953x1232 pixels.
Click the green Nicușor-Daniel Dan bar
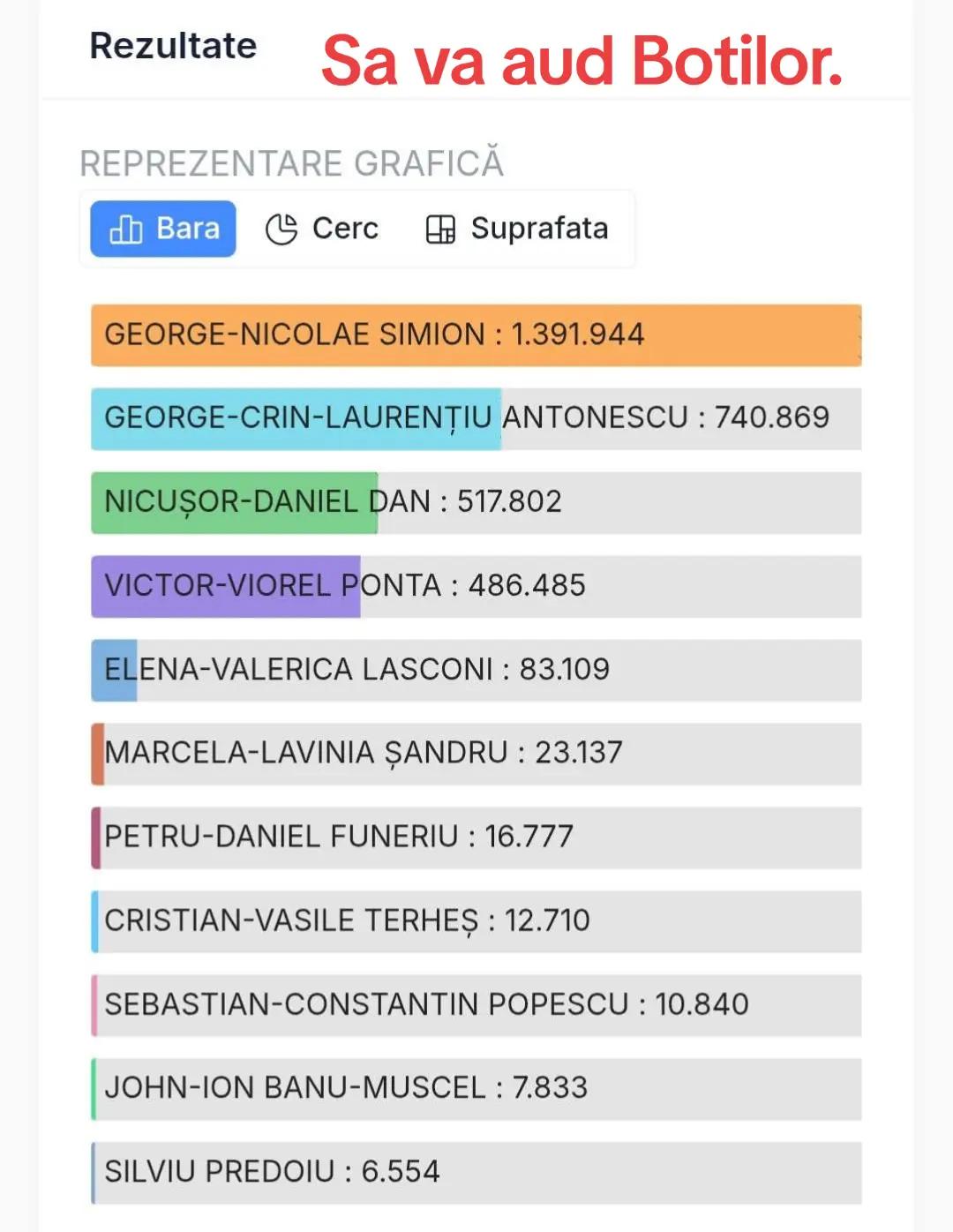pos(235,502)
